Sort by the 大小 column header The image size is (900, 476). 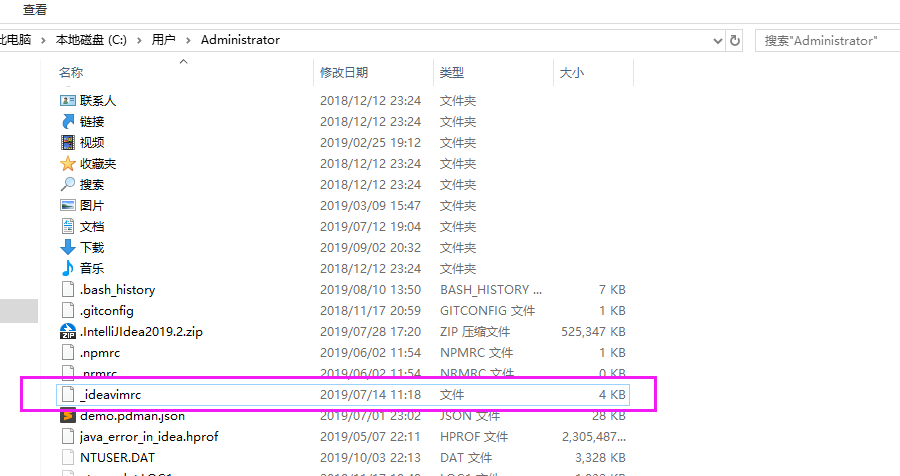click(x=571, y=72)
